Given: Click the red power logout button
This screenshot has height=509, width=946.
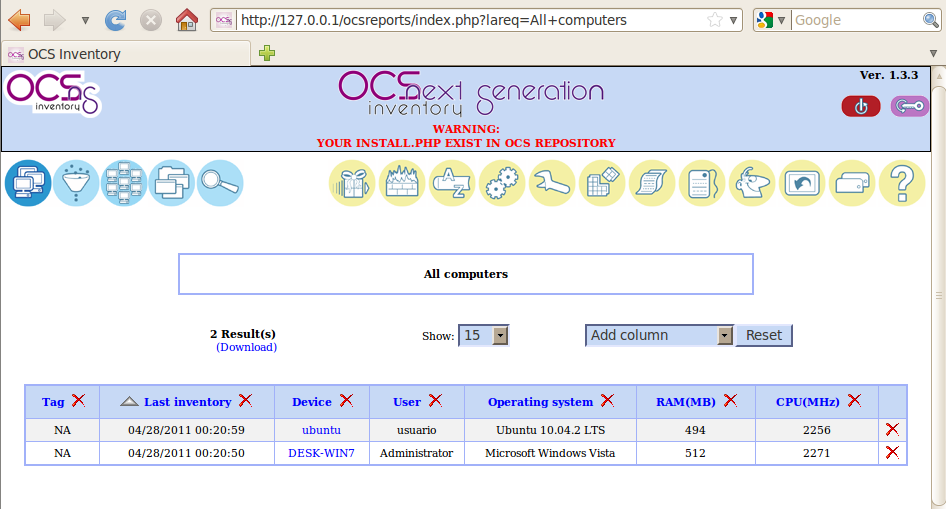Looking at the screenshot, I should [861, 106].
